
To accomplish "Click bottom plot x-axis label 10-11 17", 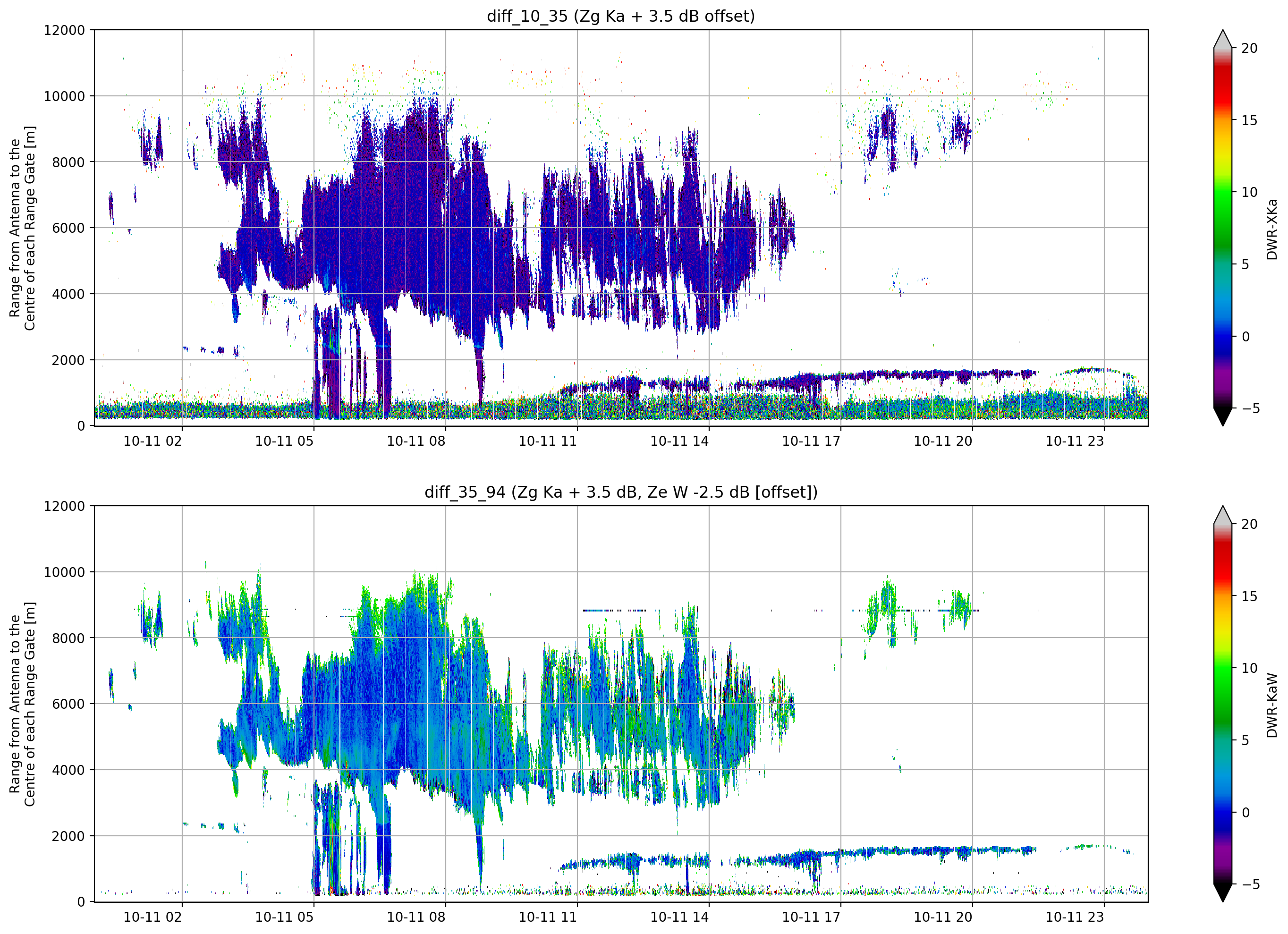I will pos(812,917).
